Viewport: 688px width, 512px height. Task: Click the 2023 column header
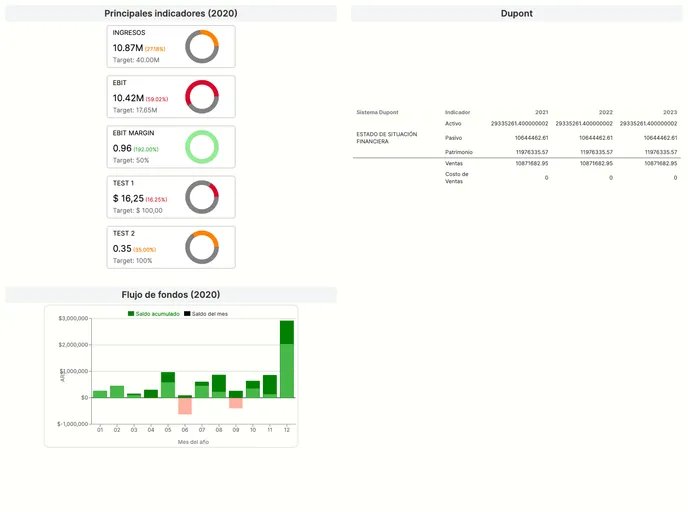670,112
